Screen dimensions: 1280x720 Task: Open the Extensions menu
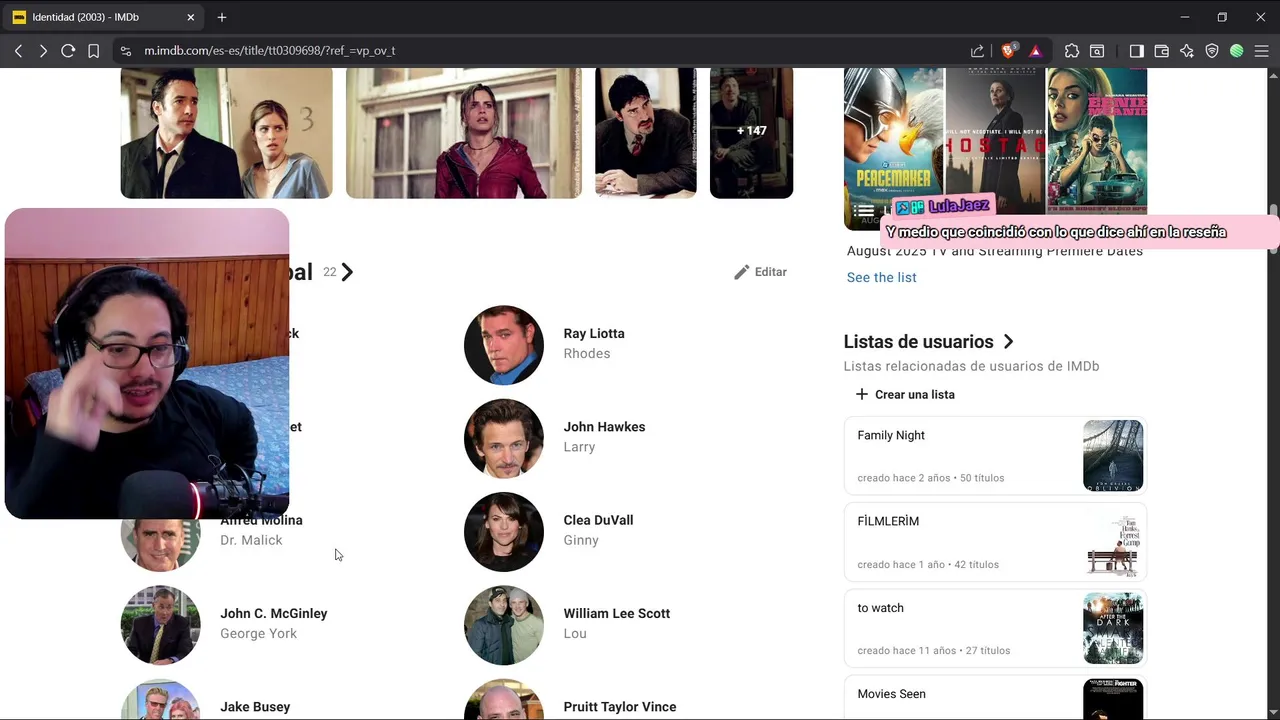[x=1072, y=51]
